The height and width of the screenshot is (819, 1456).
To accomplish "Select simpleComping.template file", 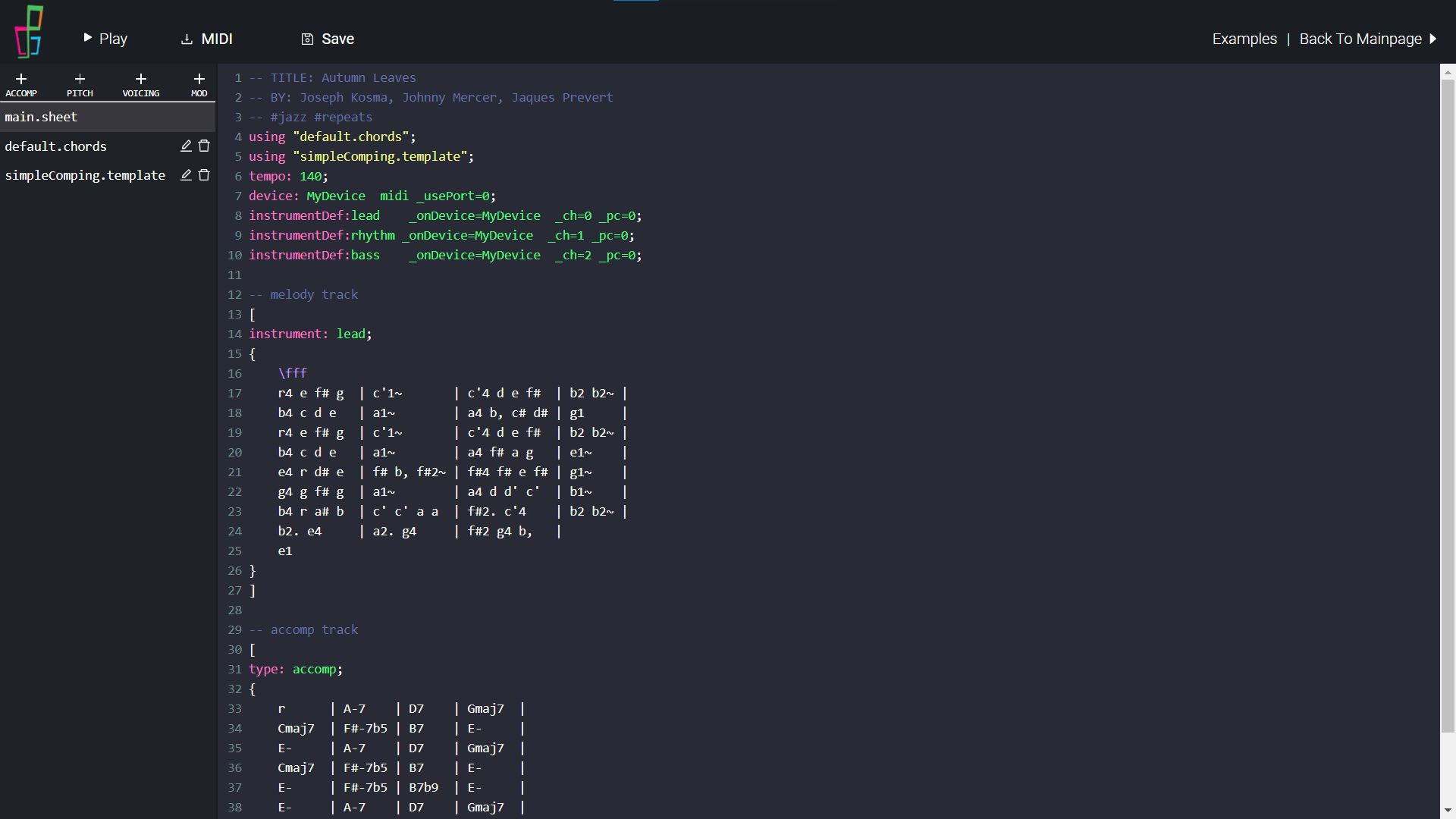I will pos(85,175).
